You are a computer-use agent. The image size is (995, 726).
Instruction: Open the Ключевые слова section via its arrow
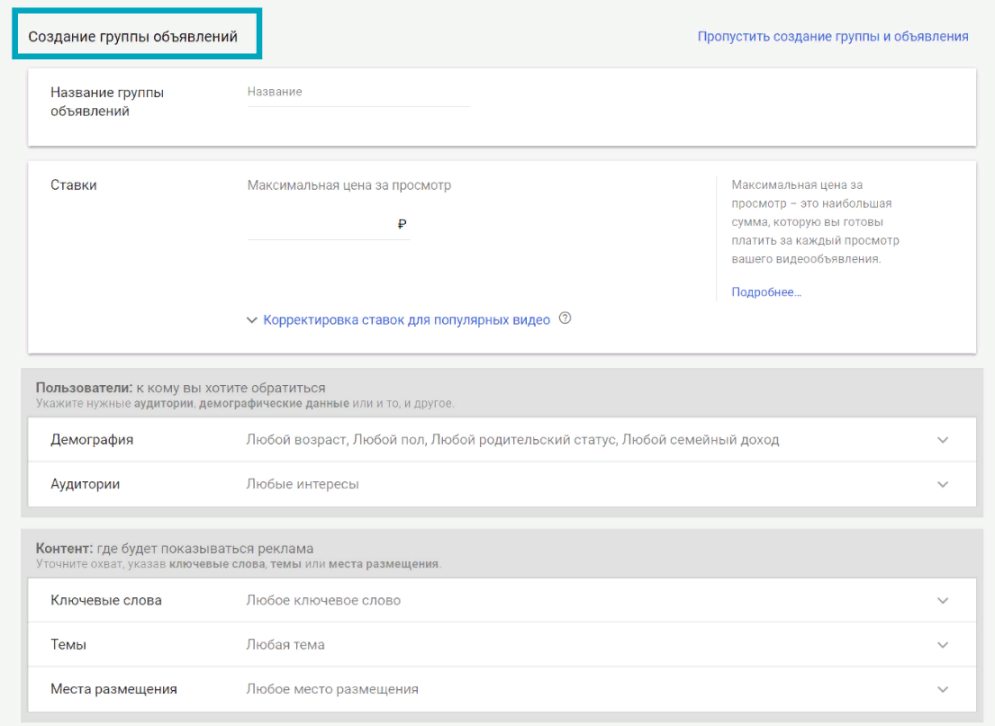[942, 601]
